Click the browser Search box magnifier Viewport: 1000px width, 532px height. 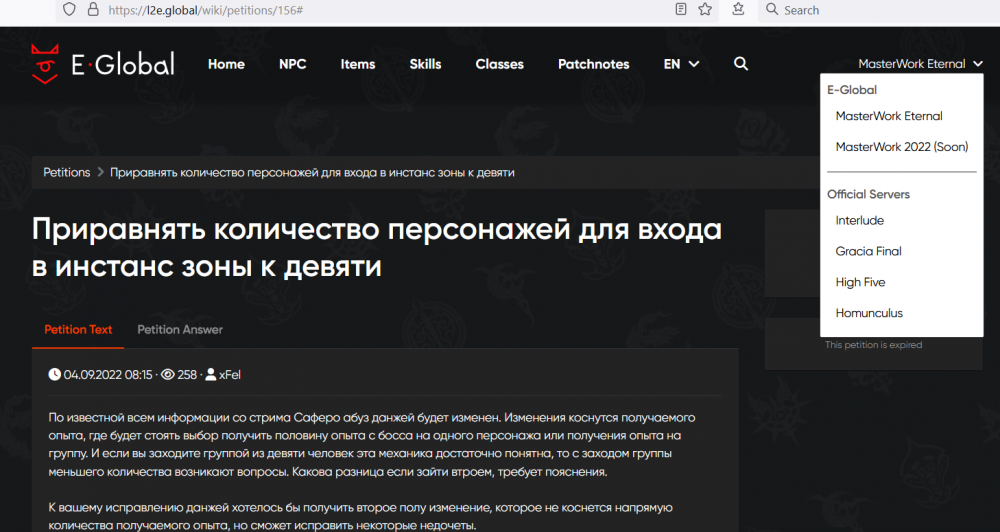pos(772,10)
